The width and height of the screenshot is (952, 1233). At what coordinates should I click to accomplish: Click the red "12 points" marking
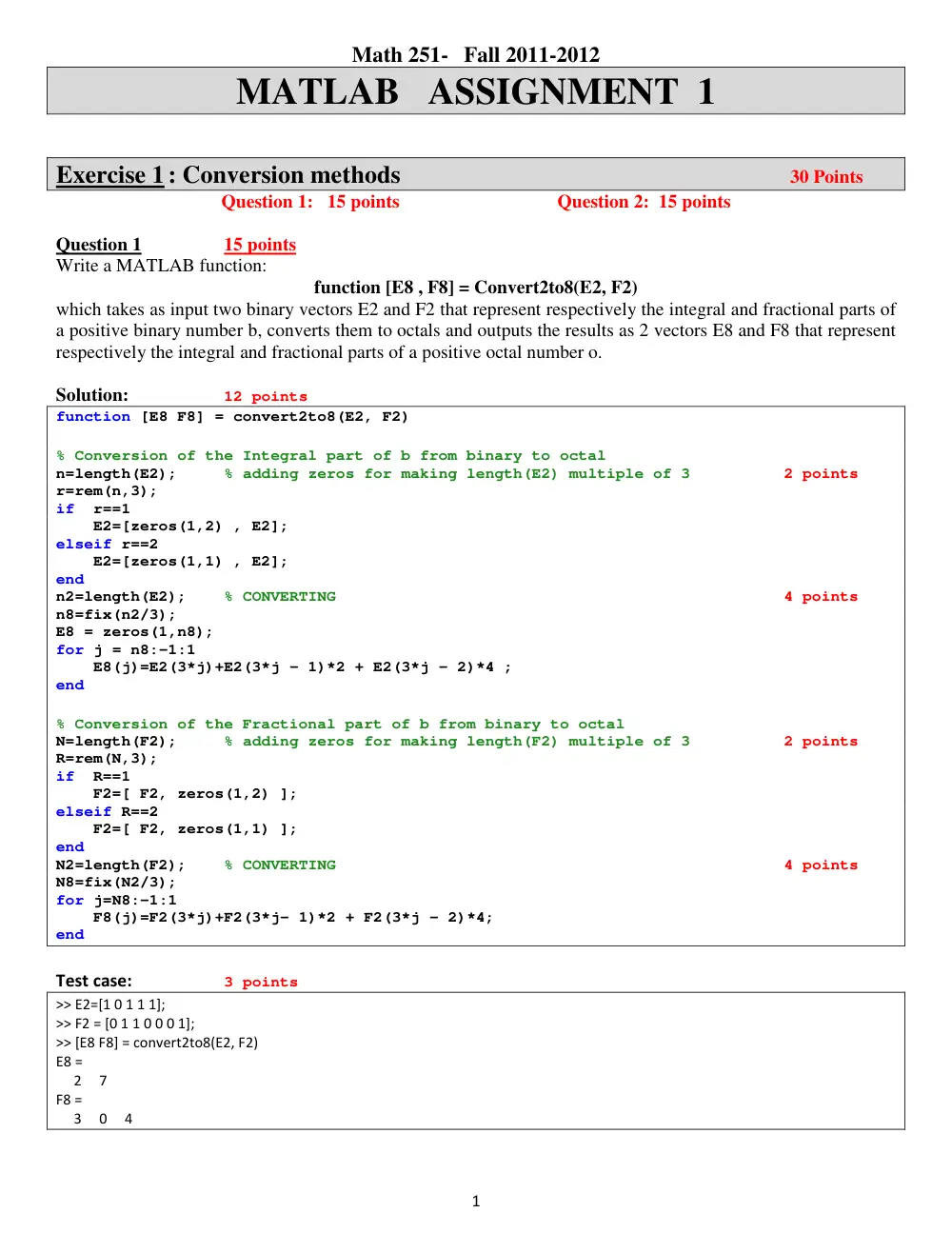tap(266, 397)
